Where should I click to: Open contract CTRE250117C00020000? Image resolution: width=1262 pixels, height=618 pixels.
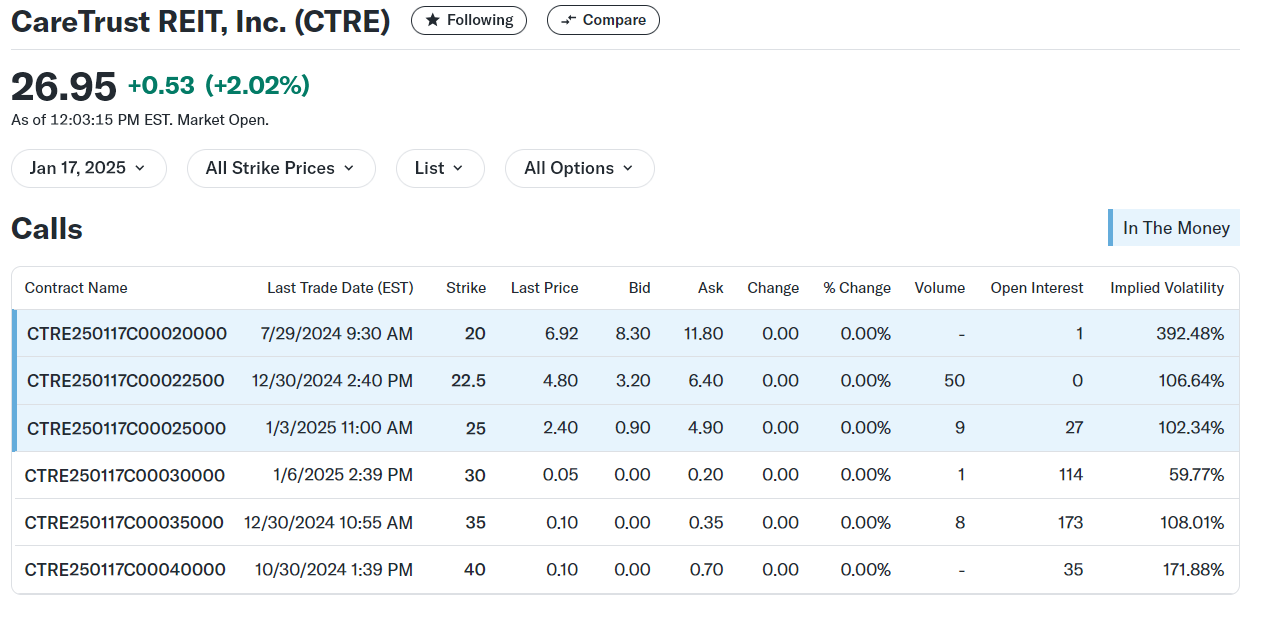(x=127, y=334)
